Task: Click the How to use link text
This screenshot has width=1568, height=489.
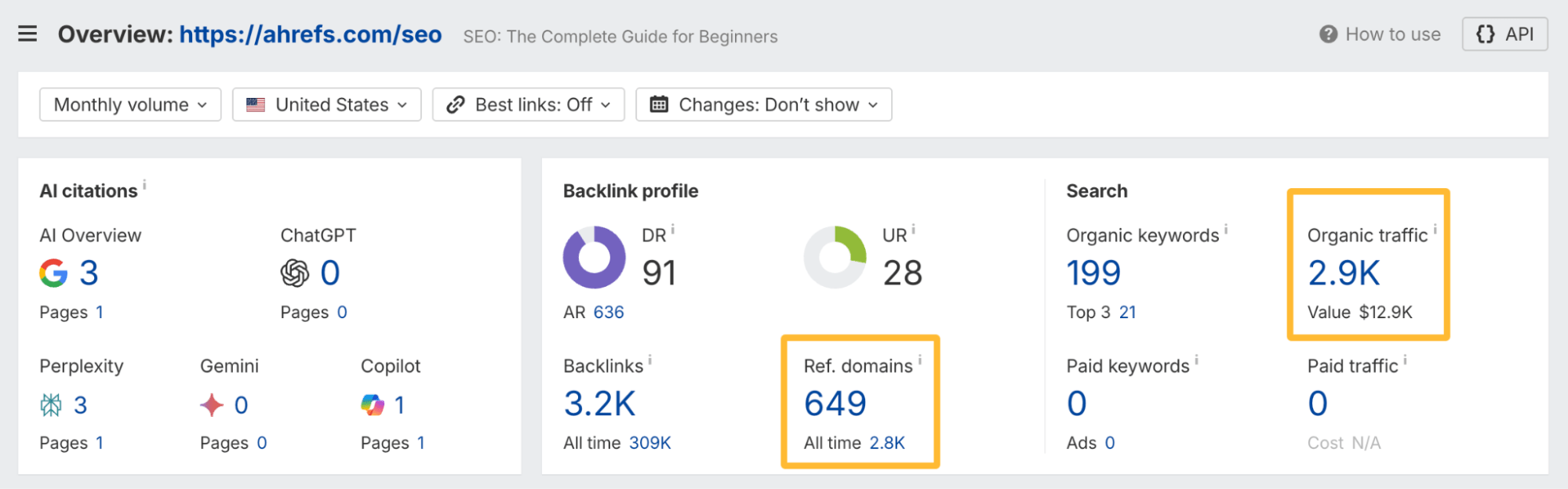Action: (x=1393, y=34)
